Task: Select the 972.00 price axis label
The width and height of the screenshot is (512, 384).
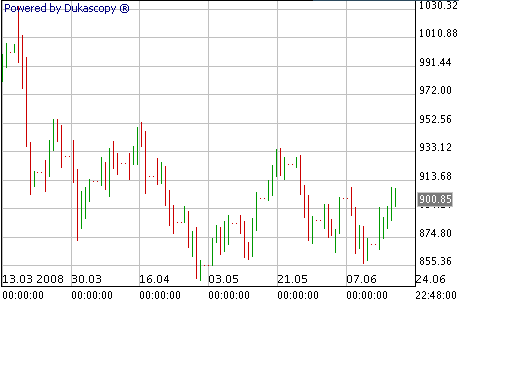Action: (x=435, y=90)
